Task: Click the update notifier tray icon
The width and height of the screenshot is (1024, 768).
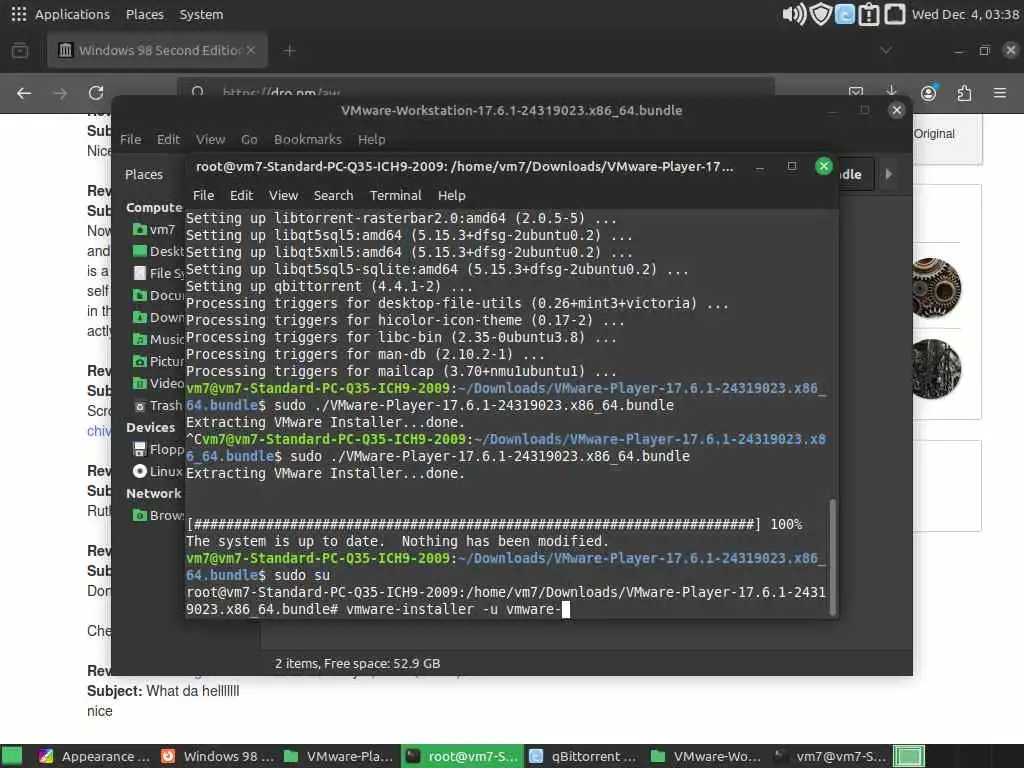Action: 869,14
